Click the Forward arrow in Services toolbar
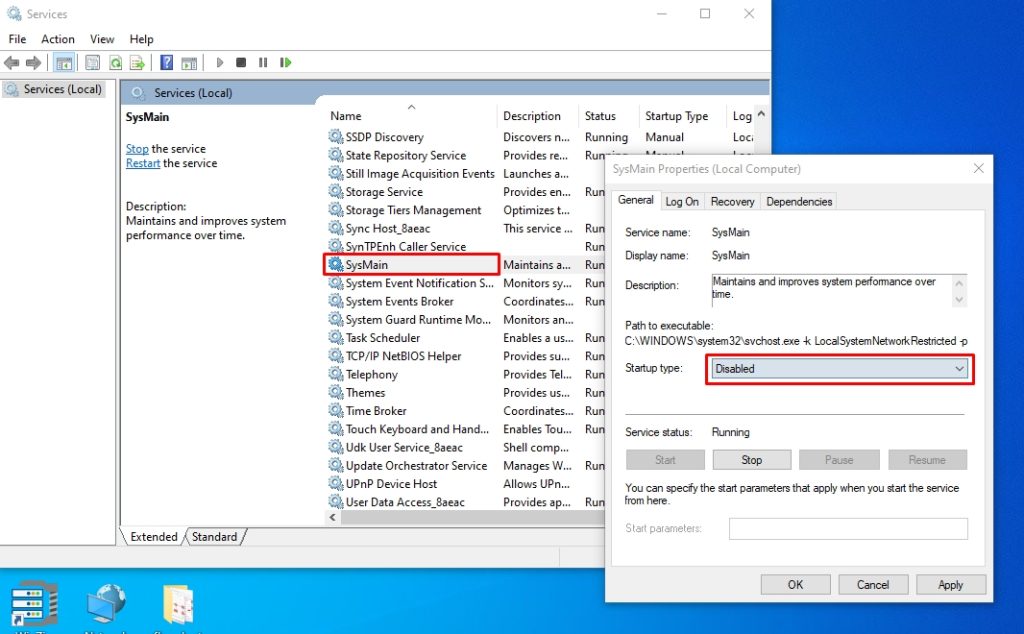Screen dimensions: 1024x634 click(x=33, y=63)
